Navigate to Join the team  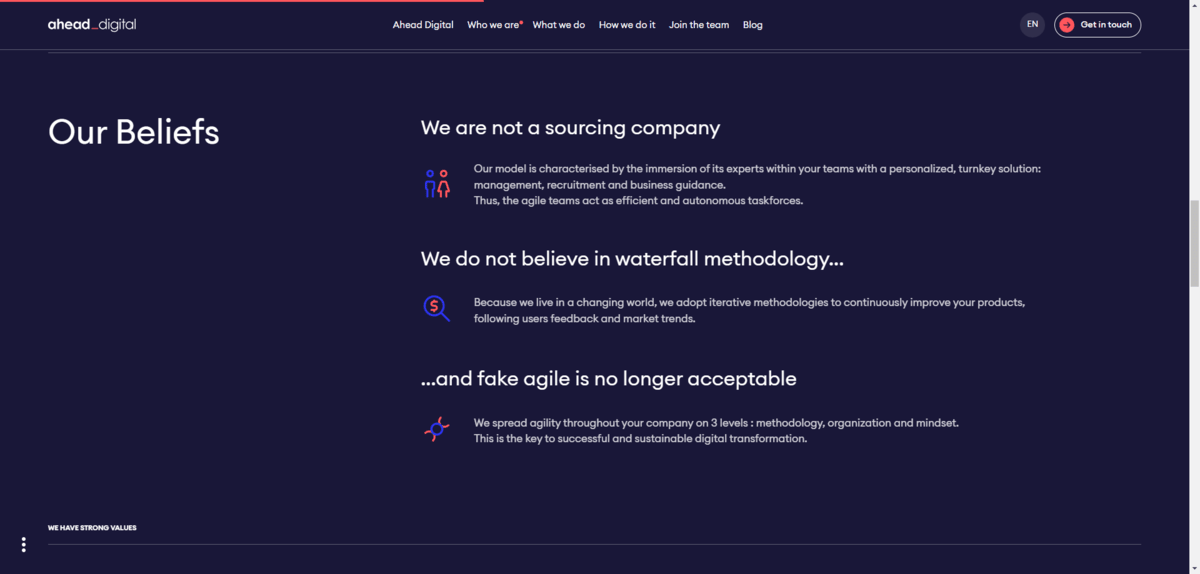point(699,25)
